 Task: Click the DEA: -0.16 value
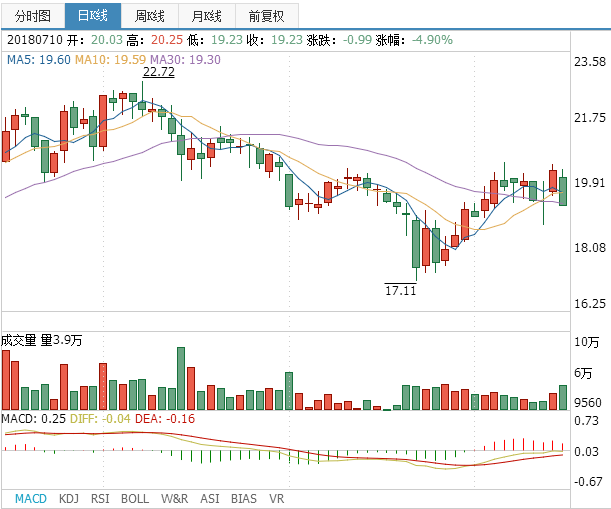click(165, 419)
